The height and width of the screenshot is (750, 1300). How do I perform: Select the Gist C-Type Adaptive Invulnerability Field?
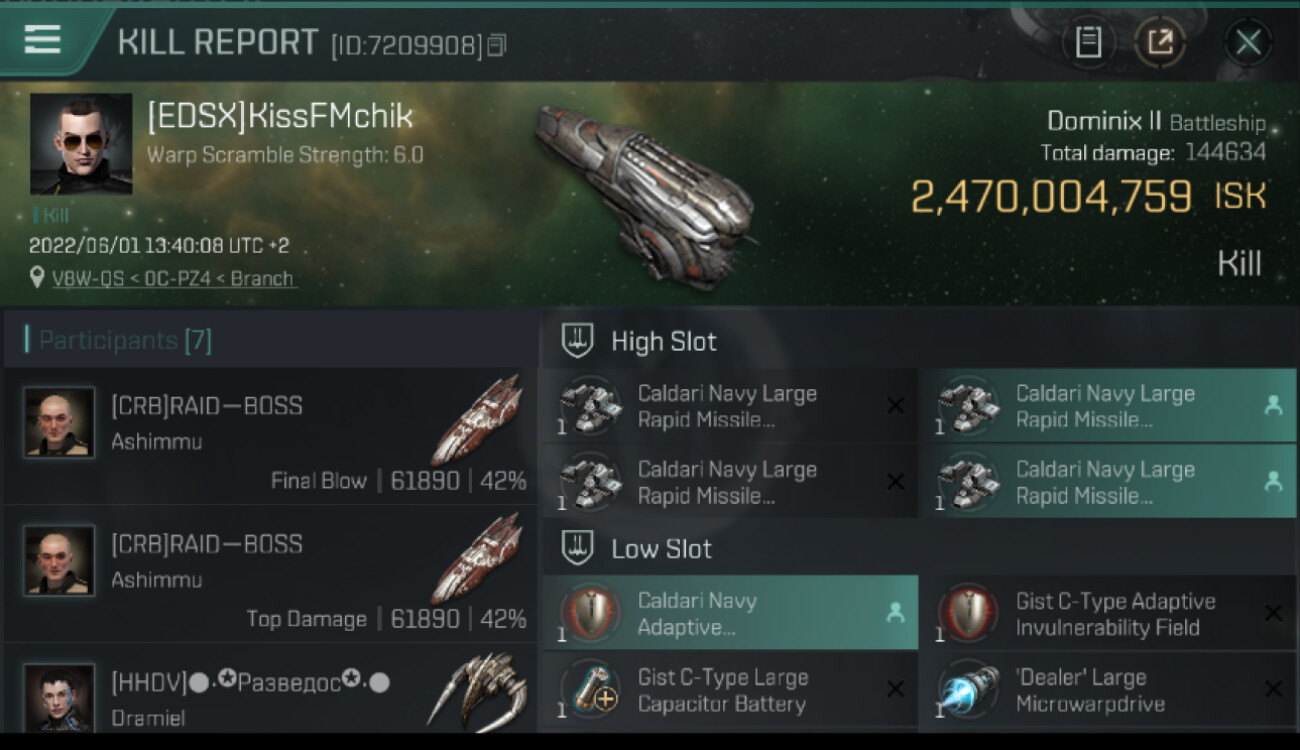coord(1107,613)
